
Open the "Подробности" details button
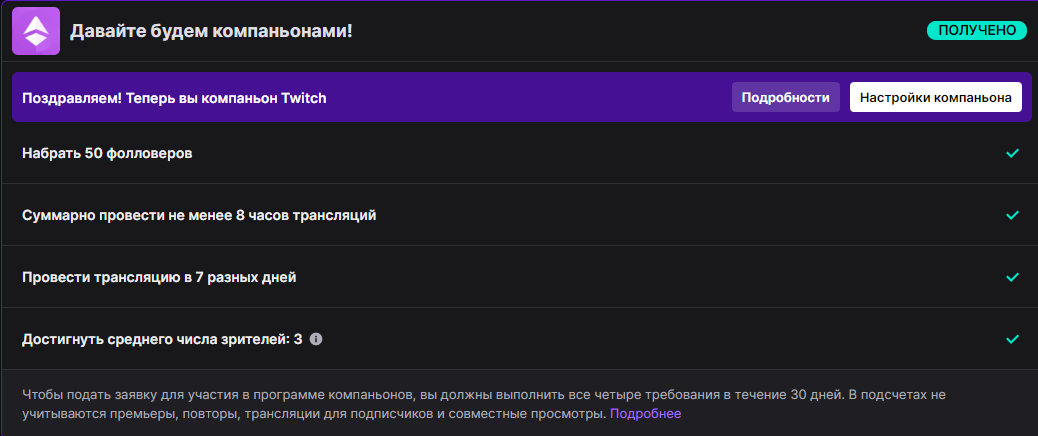[786, 97]
